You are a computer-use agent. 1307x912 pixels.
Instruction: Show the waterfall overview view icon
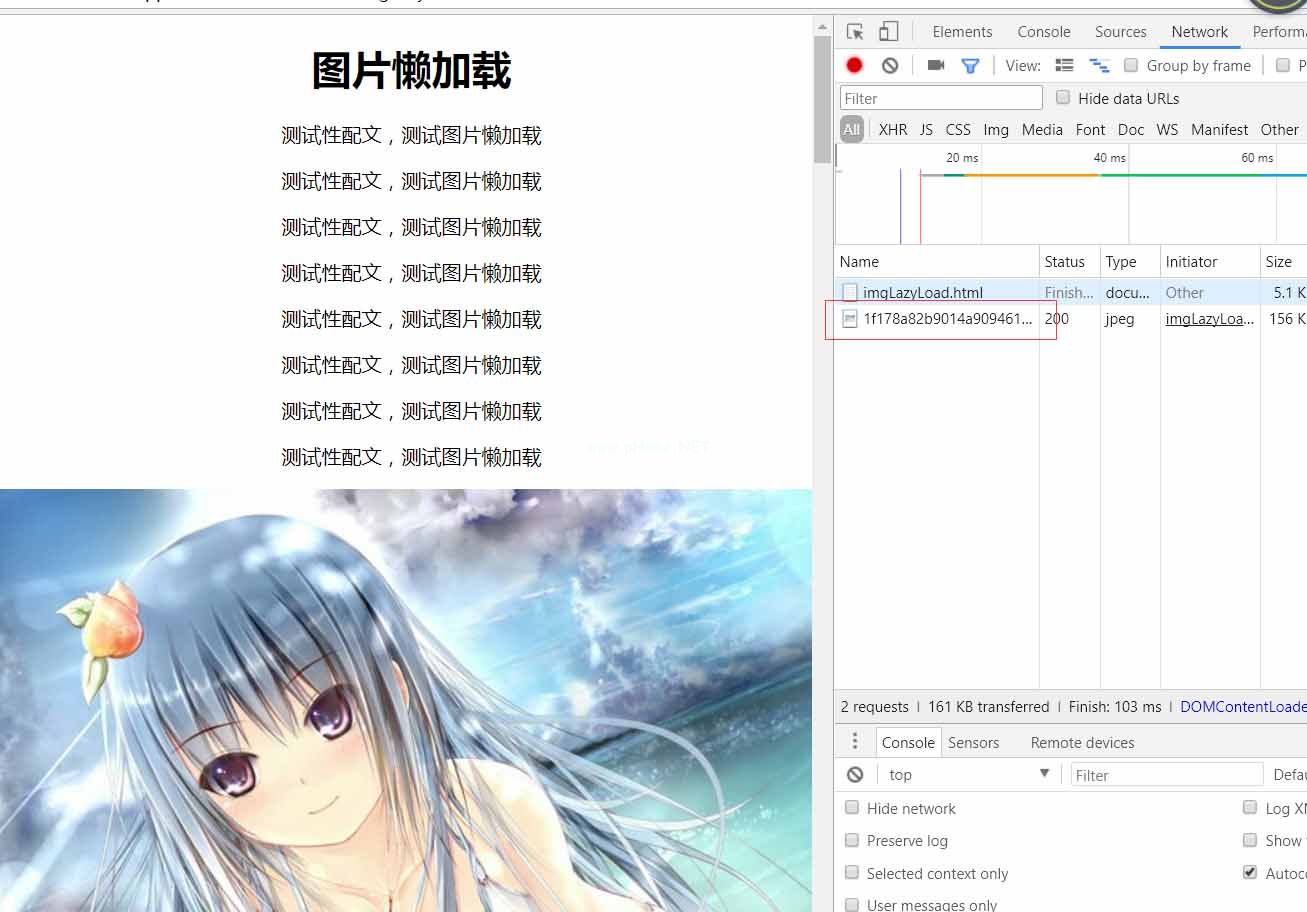[1100, 66]
